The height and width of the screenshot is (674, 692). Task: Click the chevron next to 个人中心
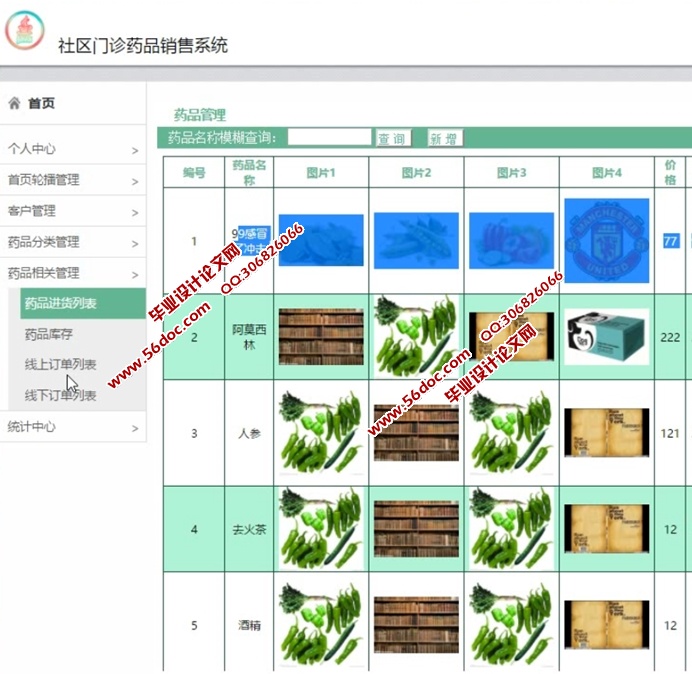tap(135, 151)
